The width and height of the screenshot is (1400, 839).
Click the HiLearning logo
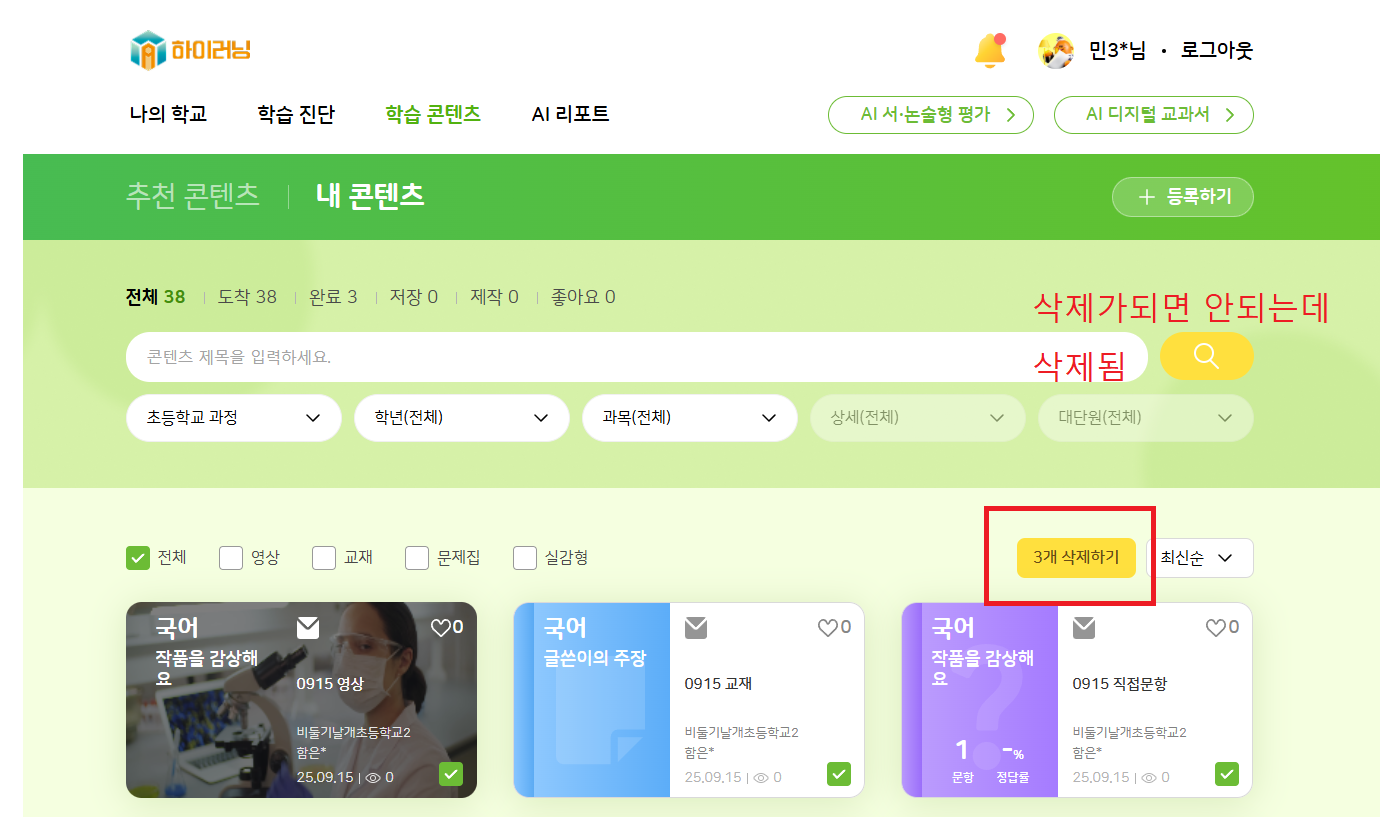click(x=190, y=50)
